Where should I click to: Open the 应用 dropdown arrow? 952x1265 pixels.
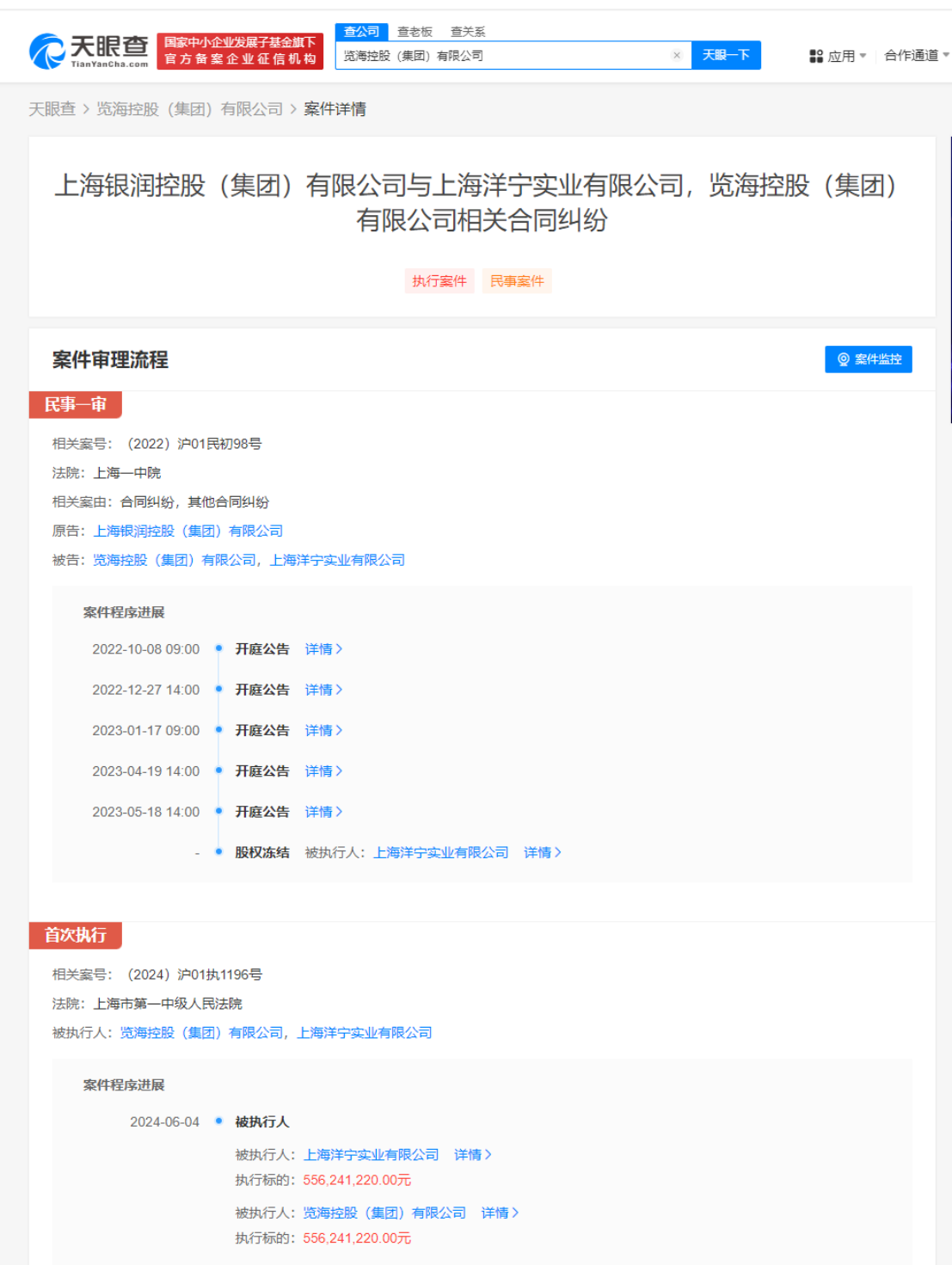click(x=864, y=55)
